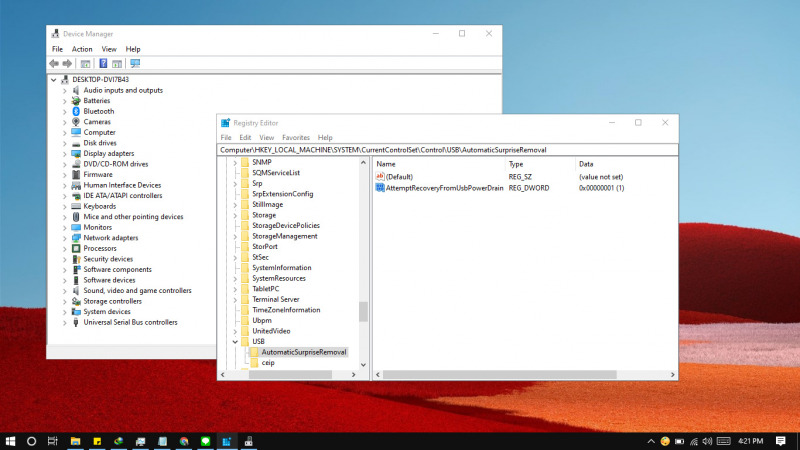Select the StorageDevicePolicies registry key
This screenshot has width=800, height=450.
click(286, 226)
